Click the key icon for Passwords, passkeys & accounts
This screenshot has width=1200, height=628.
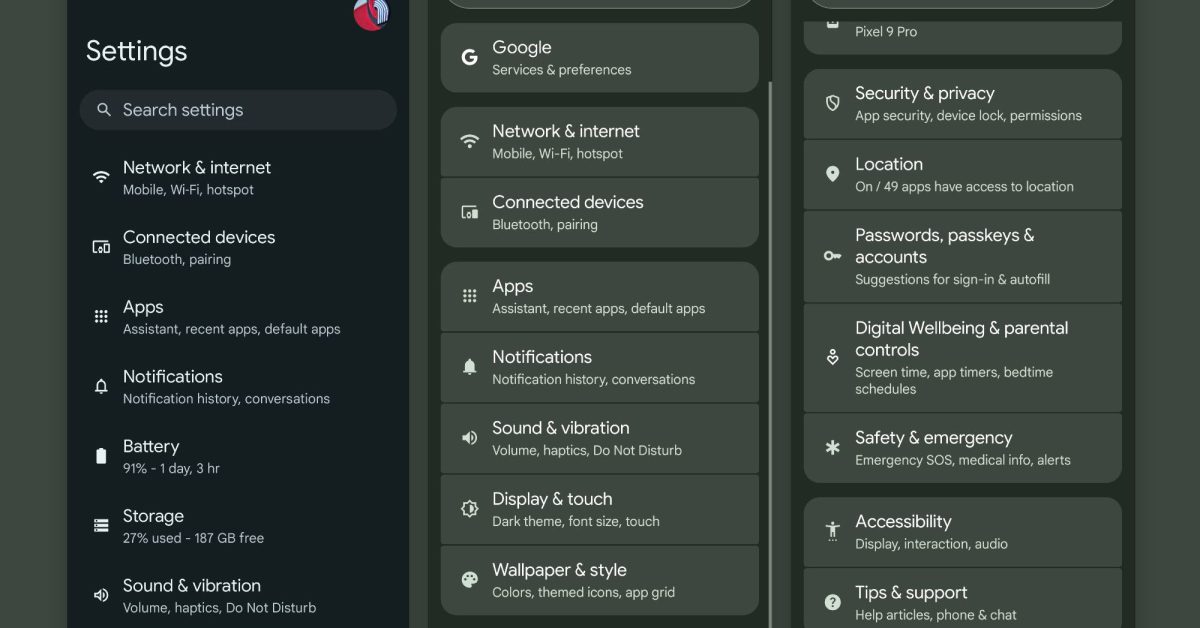tap(832, 256)
